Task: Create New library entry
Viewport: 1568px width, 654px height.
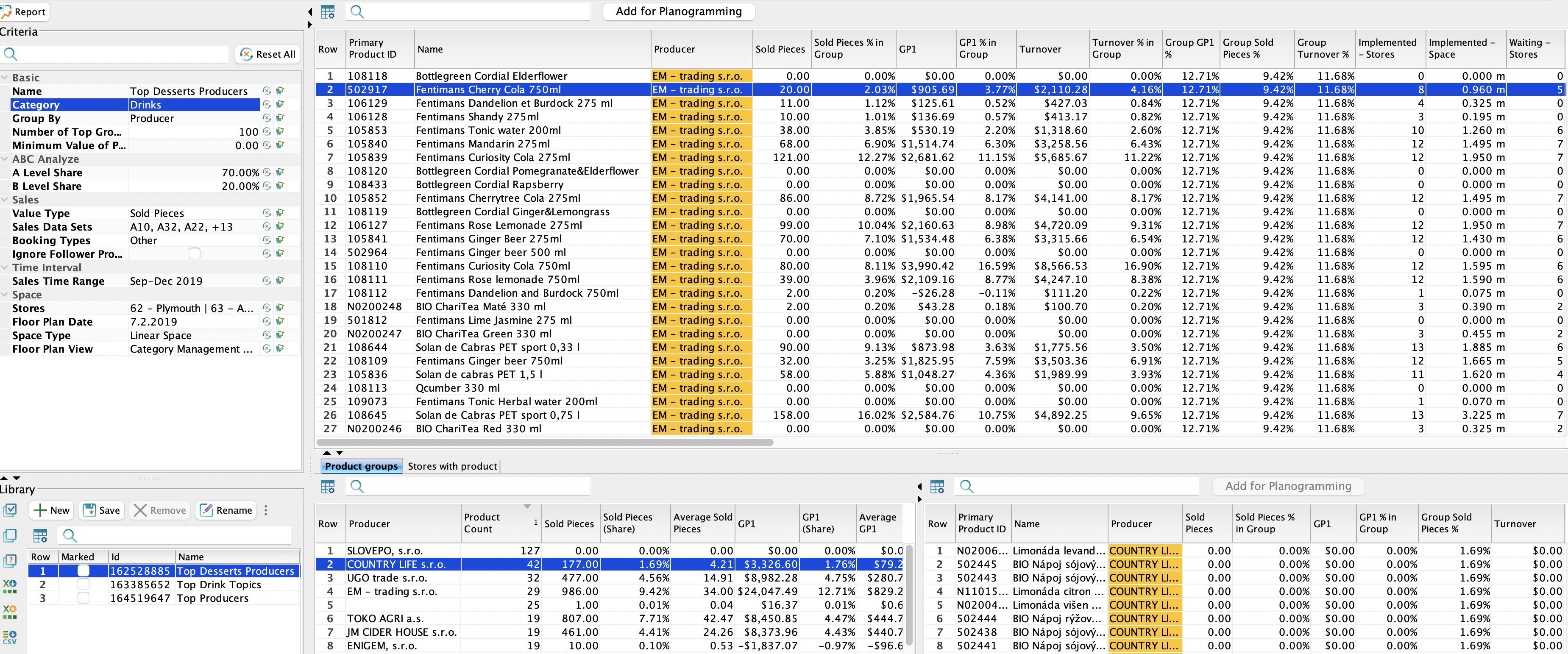Action: 51,510
